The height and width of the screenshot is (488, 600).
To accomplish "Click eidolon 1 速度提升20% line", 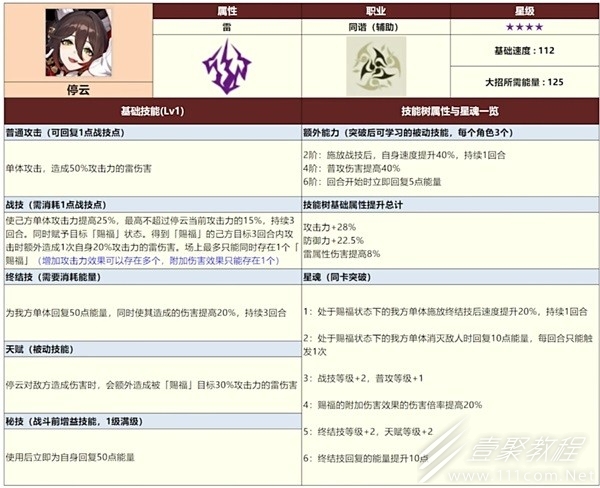I will (x=445, y=312).
